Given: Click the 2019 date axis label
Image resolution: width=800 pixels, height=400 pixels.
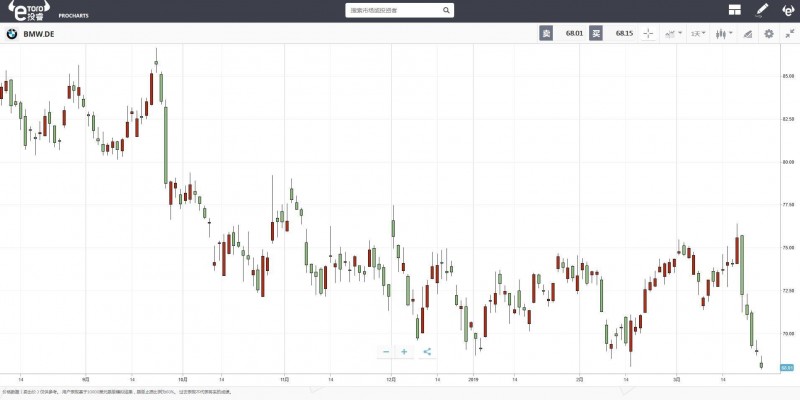Looking at the screenshot, I should click(473, 379).
